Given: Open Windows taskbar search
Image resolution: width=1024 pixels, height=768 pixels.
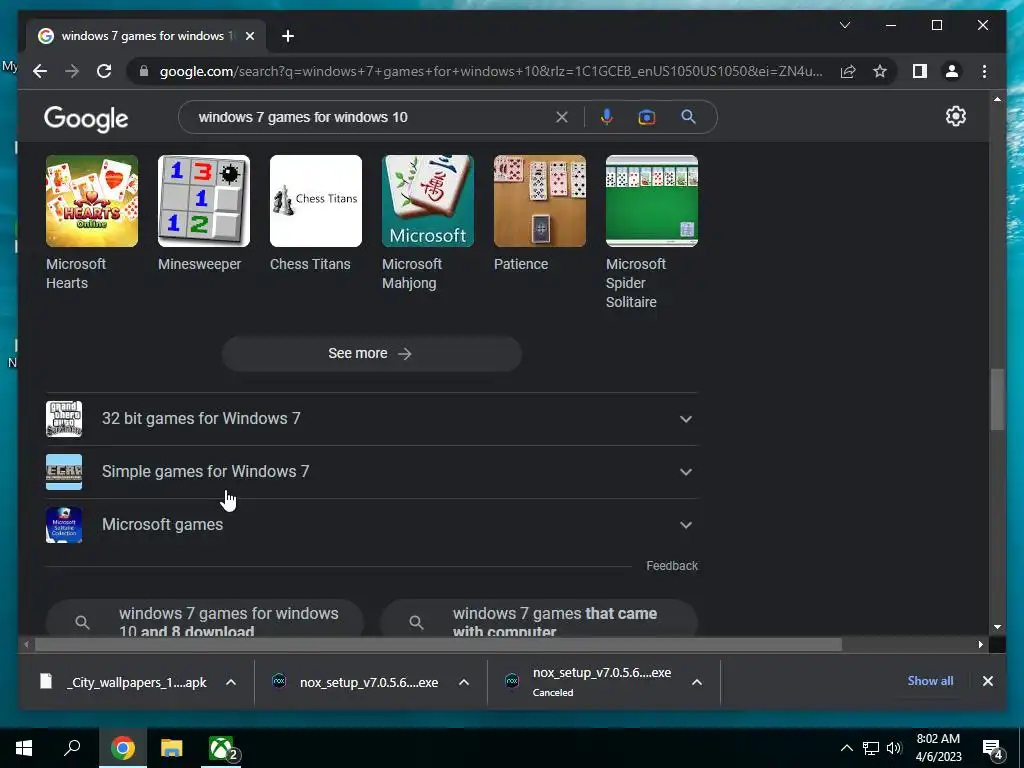Looking at the screenshot, I should tap(72, 748).
